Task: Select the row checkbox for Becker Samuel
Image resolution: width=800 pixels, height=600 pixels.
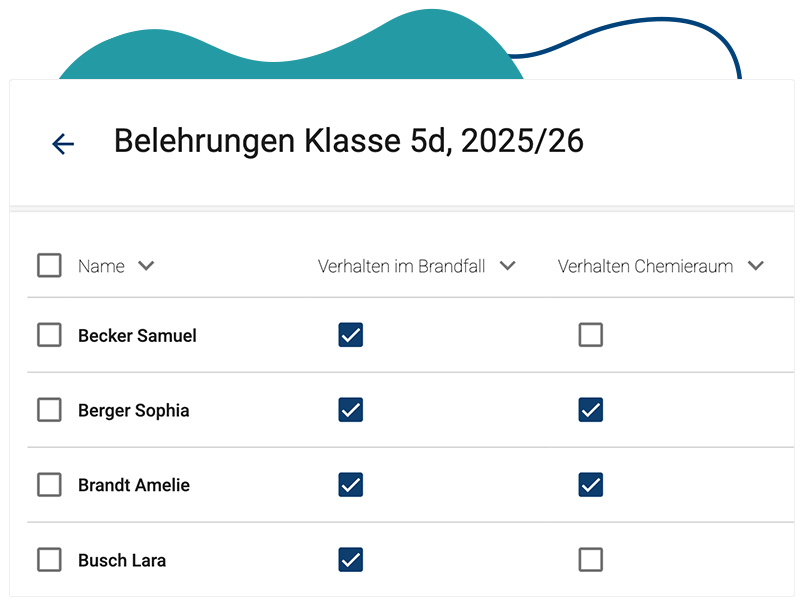Action: (49, 335)
